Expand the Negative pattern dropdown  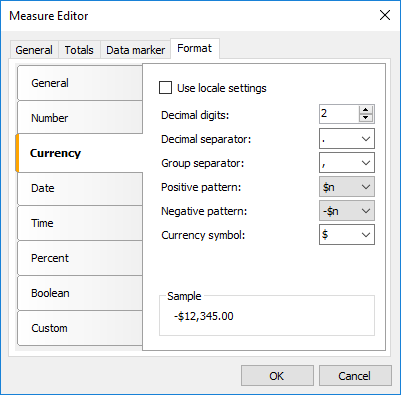pyautogui.click(x=347, y=211)
